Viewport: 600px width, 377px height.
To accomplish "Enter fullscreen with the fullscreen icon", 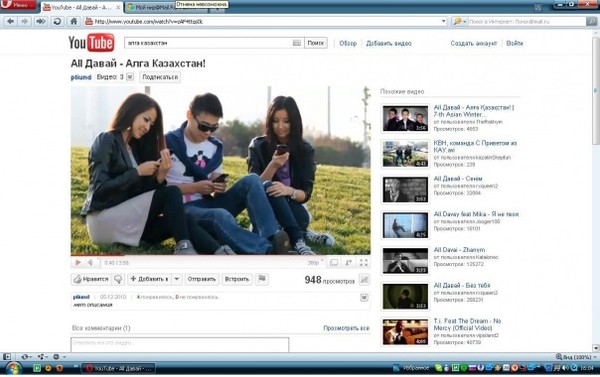I will tap(364, 263).
